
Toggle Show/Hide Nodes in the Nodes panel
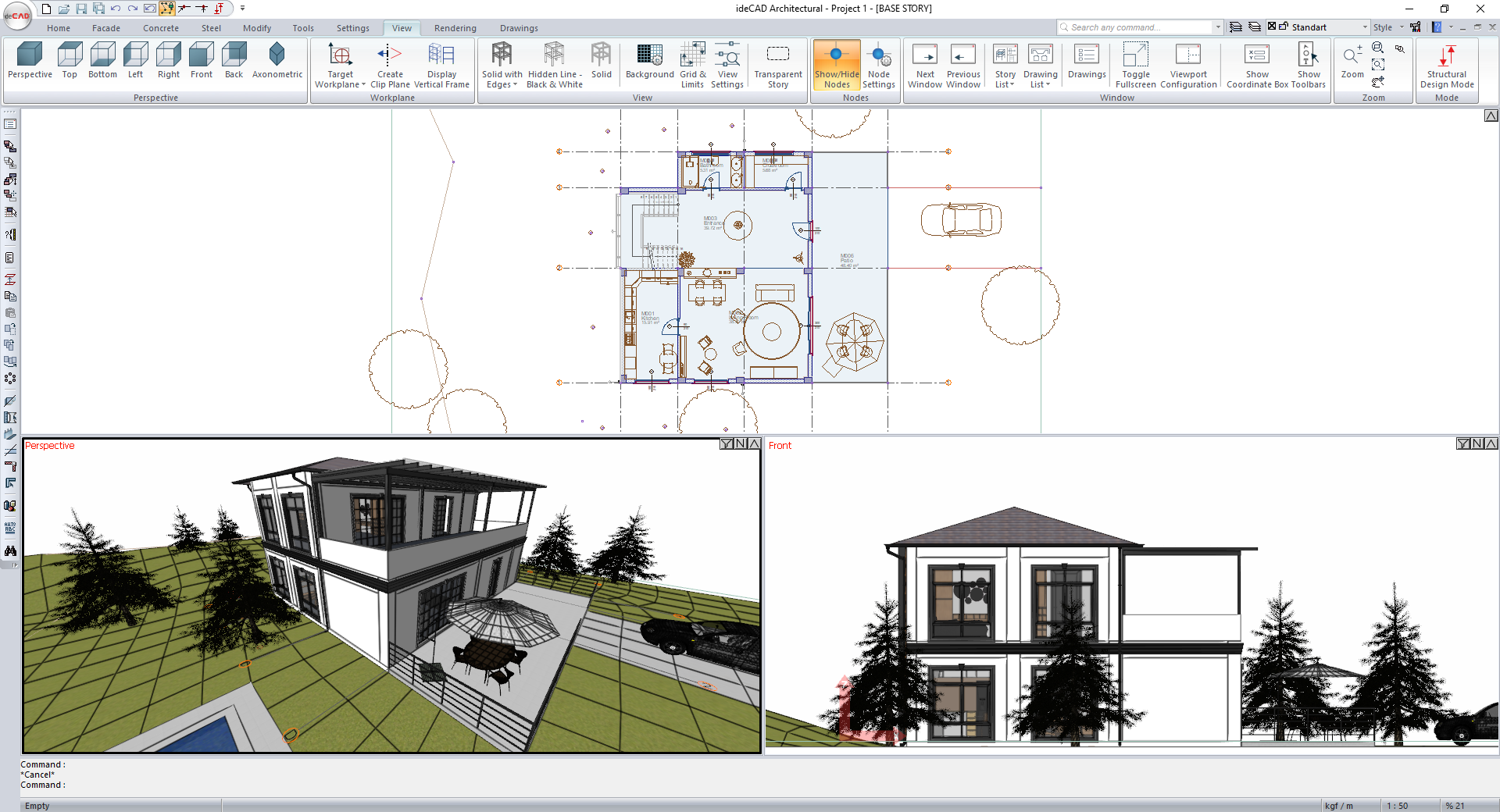(x=836, y=66)
